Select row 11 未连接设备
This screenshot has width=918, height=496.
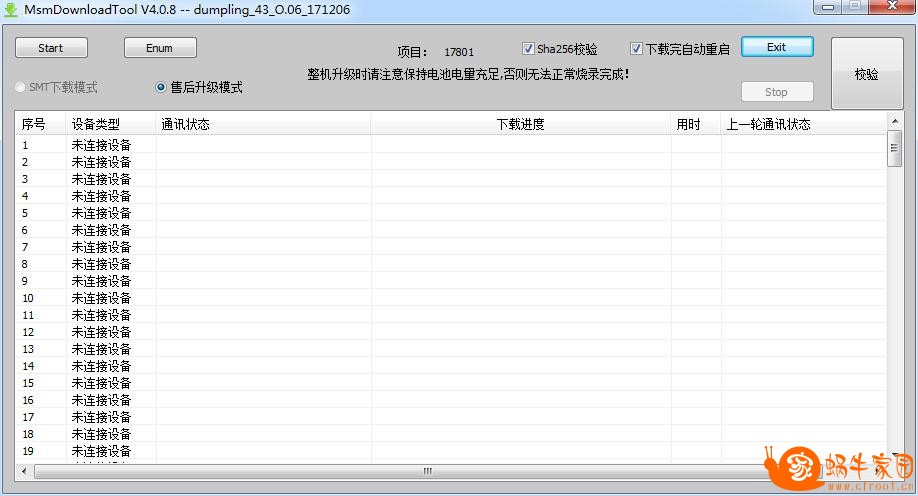pos(451,314)
